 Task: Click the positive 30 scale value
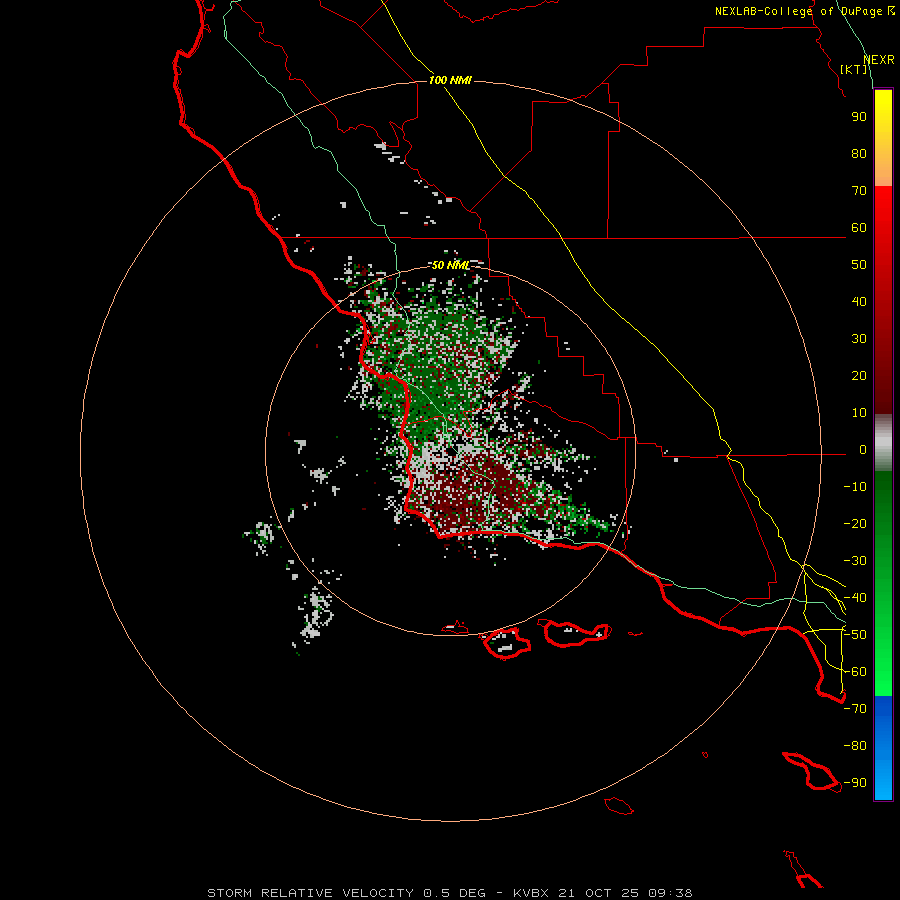(x=859, y=339)
